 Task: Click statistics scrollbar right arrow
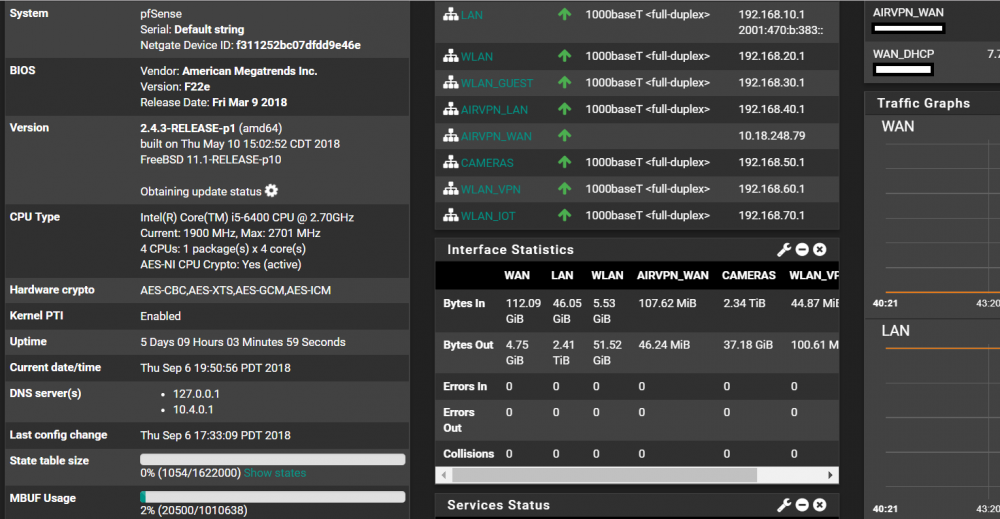[830, 475]
